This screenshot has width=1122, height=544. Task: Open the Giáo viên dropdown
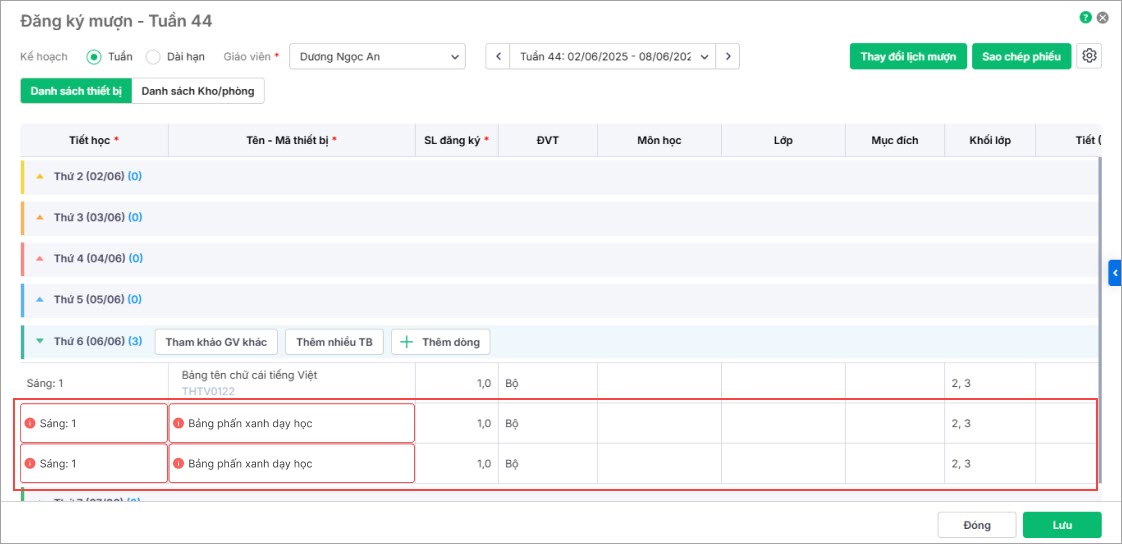tap(377, 57)
